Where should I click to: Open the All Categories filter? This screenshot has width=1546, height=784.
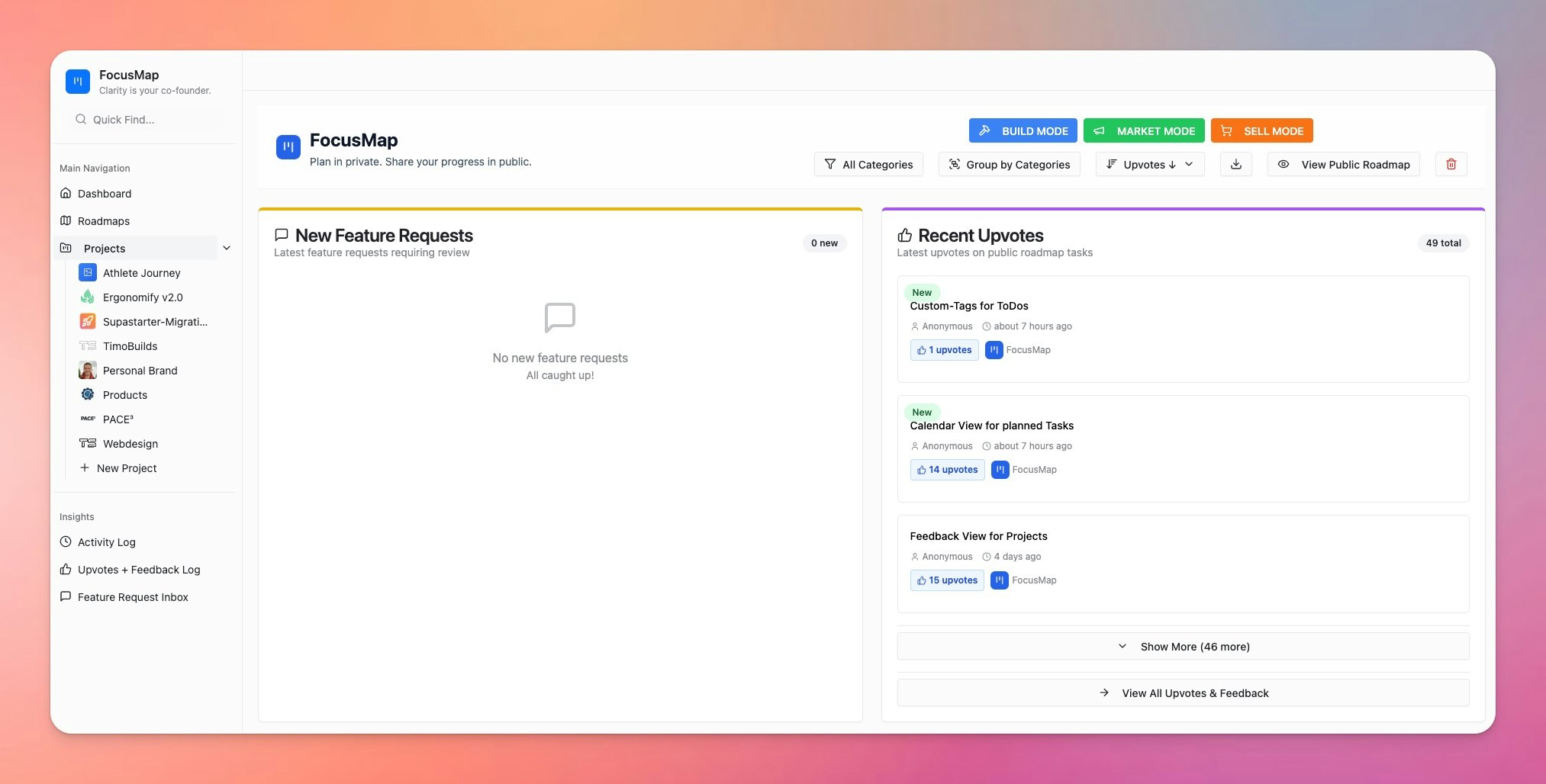pos(868,164)
